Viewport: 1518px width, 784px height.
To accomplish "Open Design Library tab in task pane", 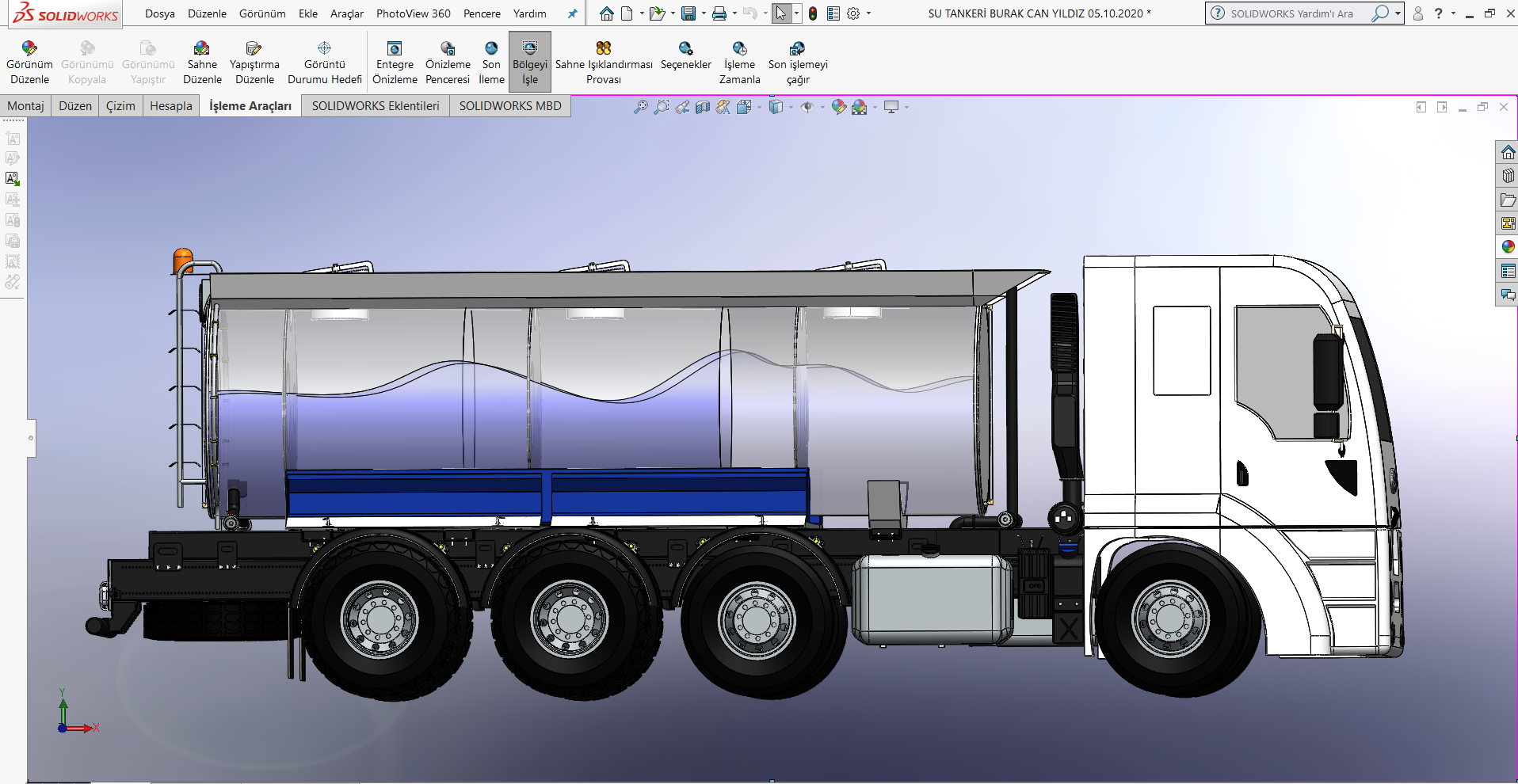I will coord(1508,176).
